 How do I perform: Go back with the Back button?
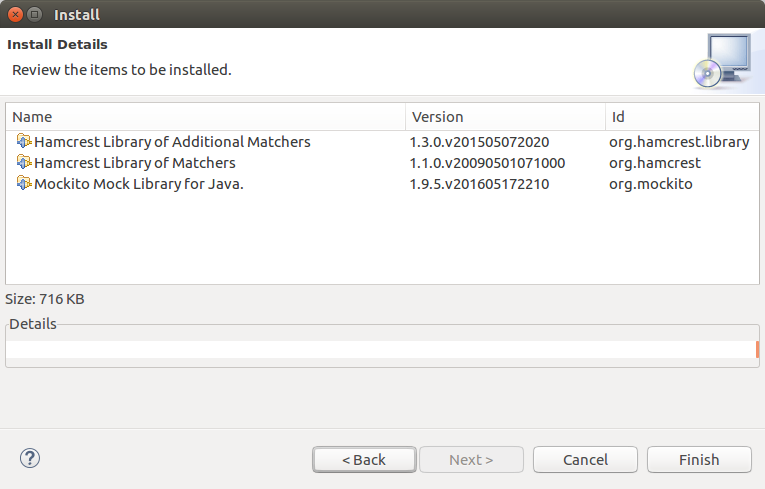pos(364,460)
